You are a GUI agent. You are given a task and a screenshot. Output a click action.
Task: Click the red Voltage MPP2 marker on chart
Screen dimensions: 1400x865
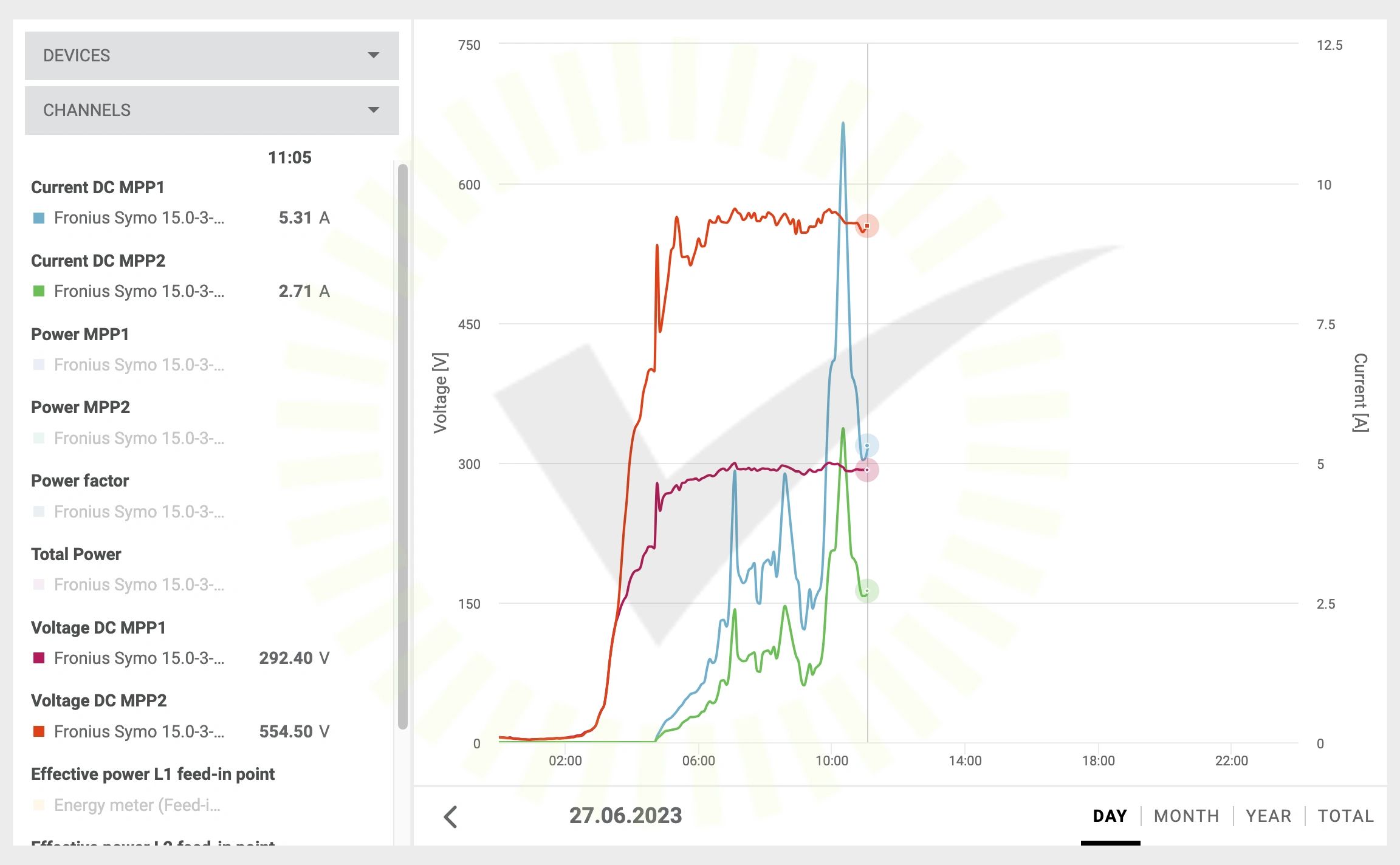tap(867, 226)
